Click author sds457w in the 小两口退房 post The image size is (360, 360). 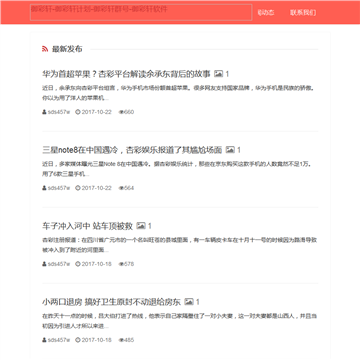coord(59,340)
